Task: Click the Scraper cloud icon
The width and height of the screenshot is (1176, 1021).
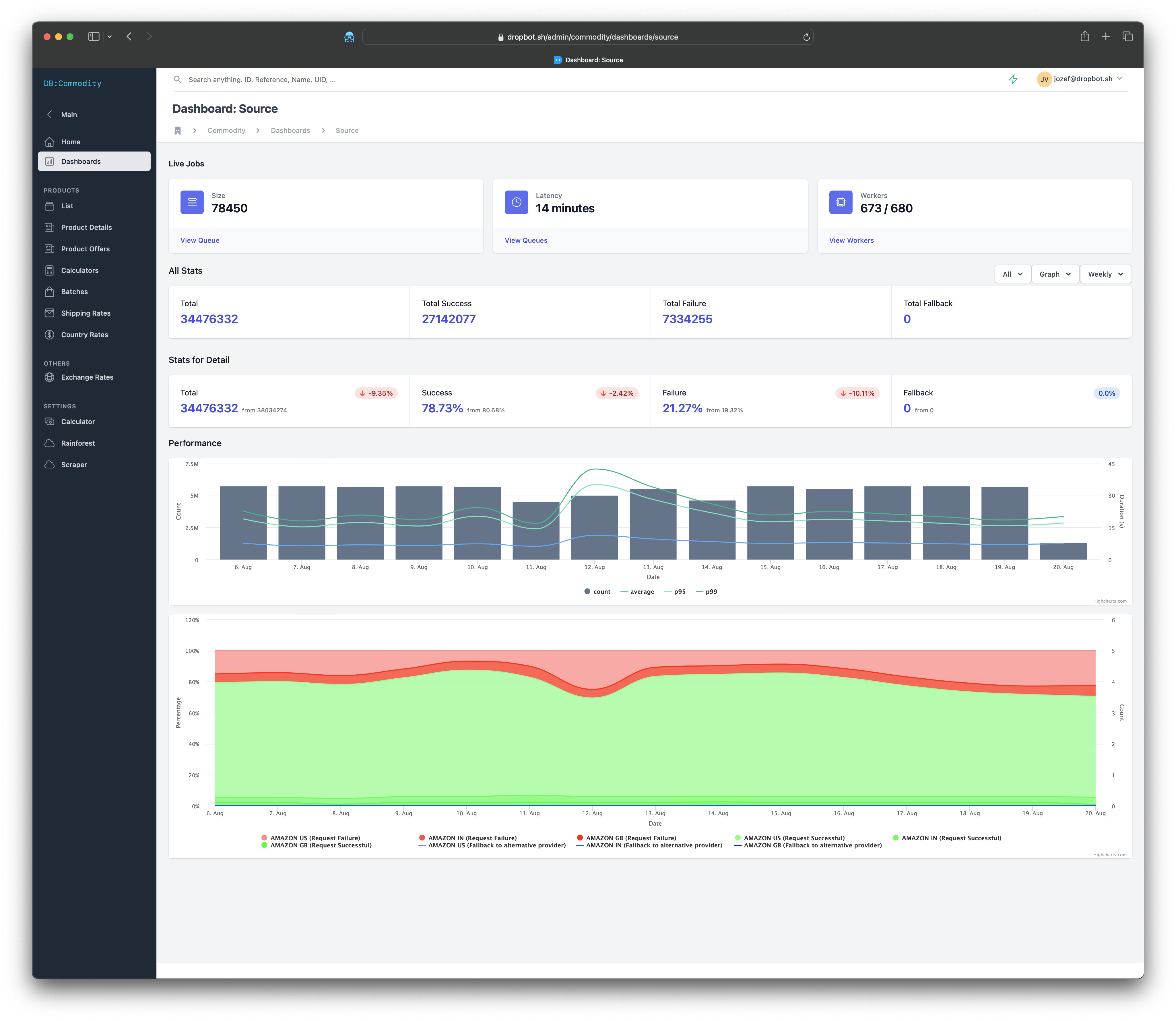Action: [x=50, y=465]
